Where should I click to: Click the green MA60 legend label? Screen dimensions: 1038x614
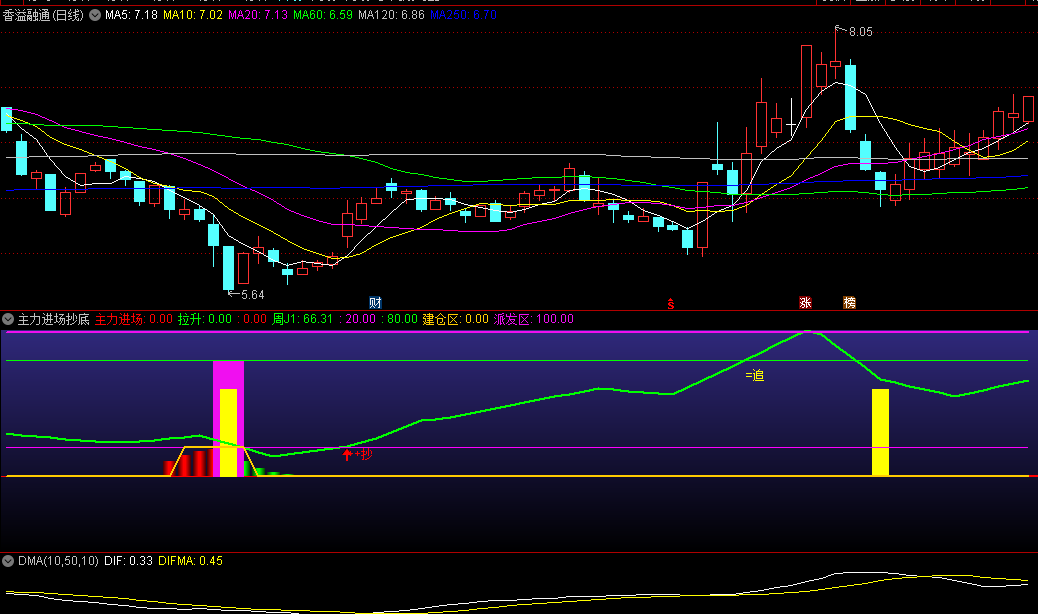pos(324,15)
